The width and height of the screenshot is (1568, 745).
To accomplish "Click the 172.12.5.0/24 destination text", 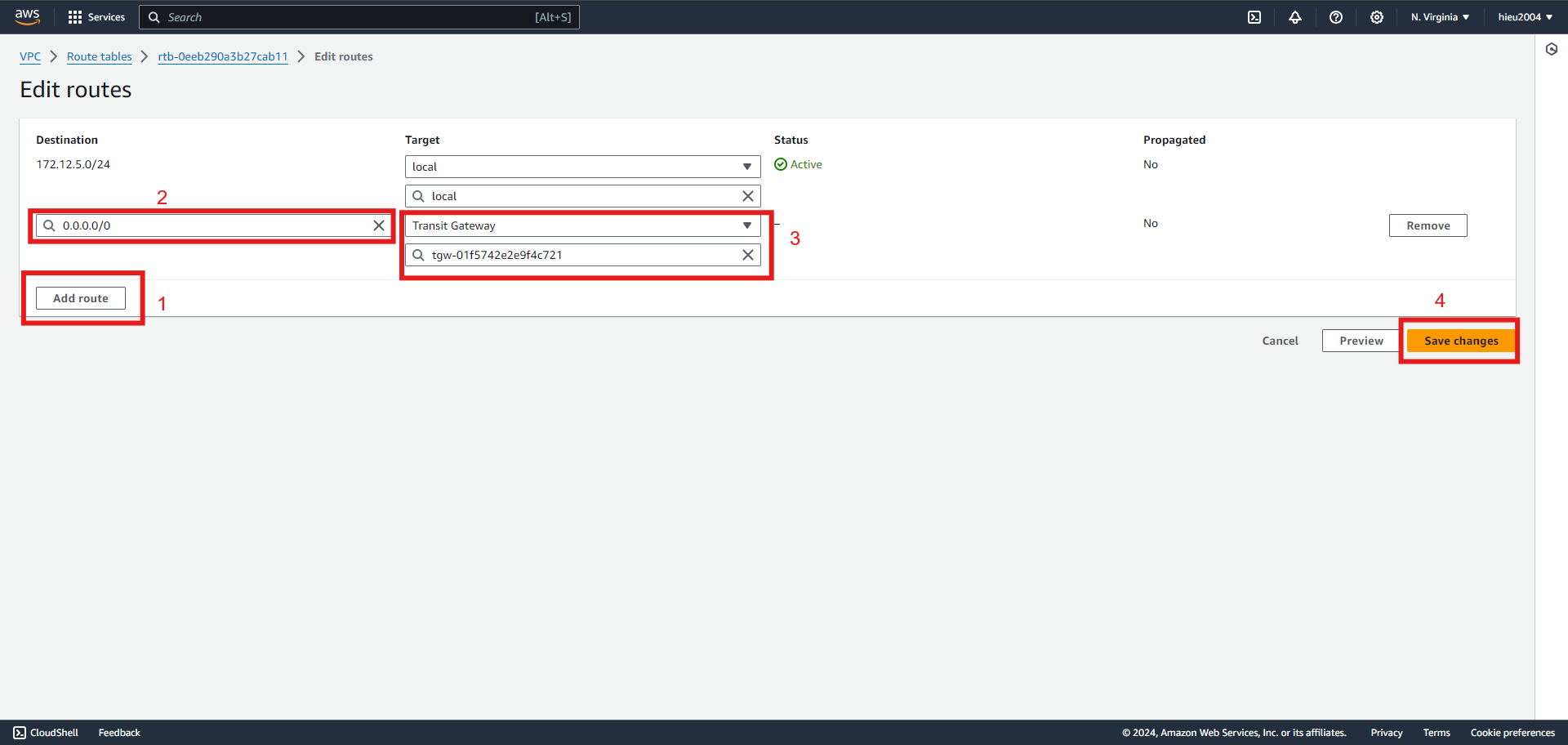I will click(73, 164).
